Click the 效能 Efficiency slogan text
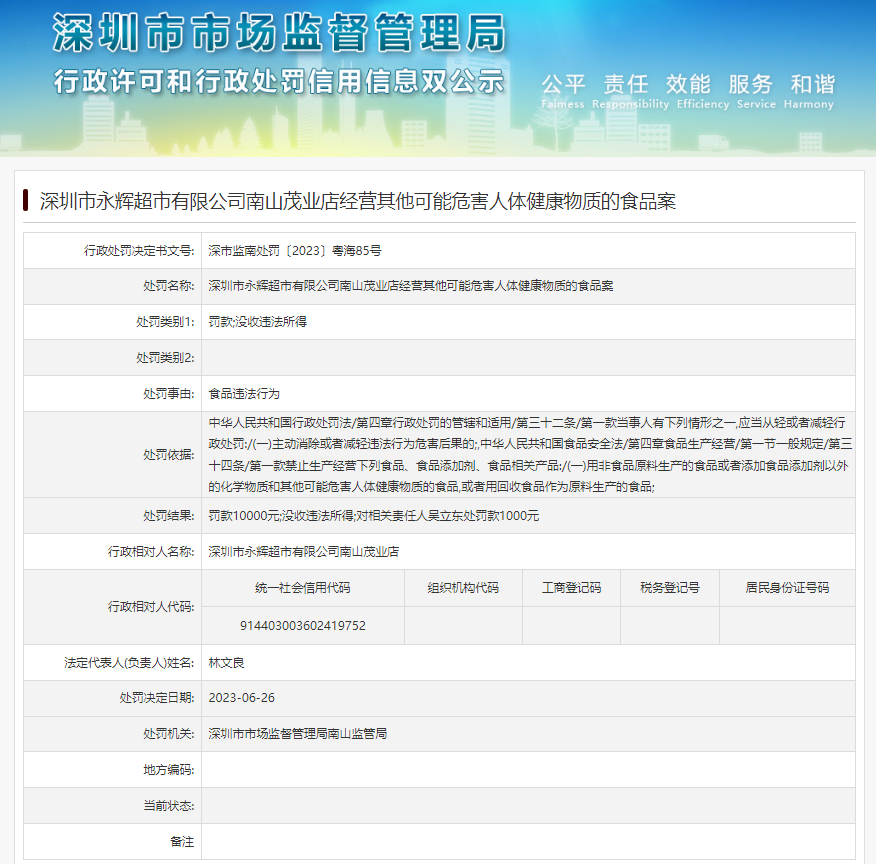 pyautogui.click(x=703, y=91)
